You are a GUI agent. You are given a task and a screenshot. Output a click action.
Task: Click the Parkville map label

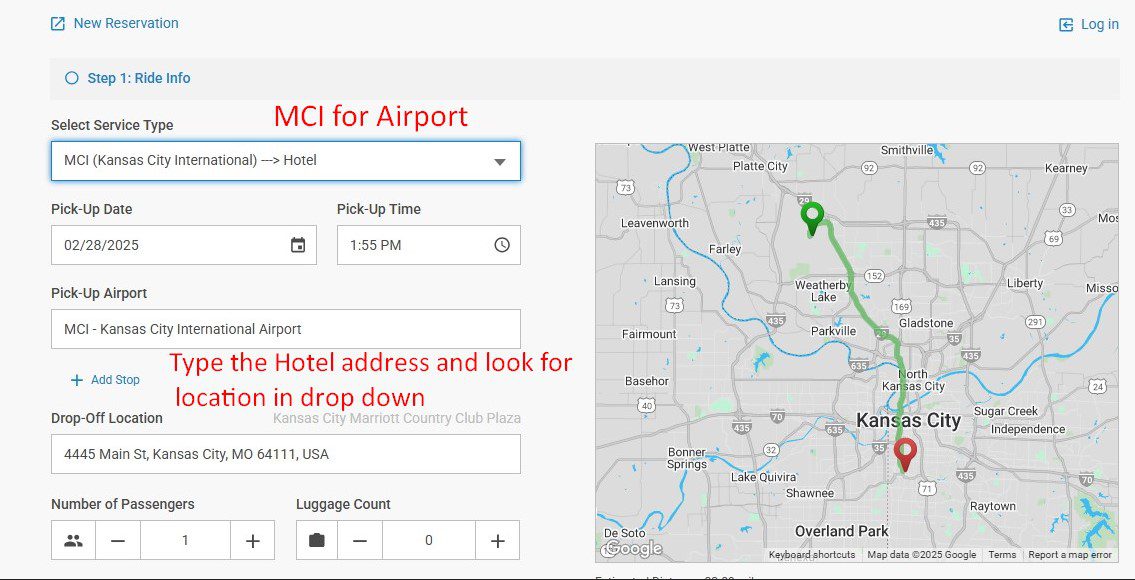[833, 331]
